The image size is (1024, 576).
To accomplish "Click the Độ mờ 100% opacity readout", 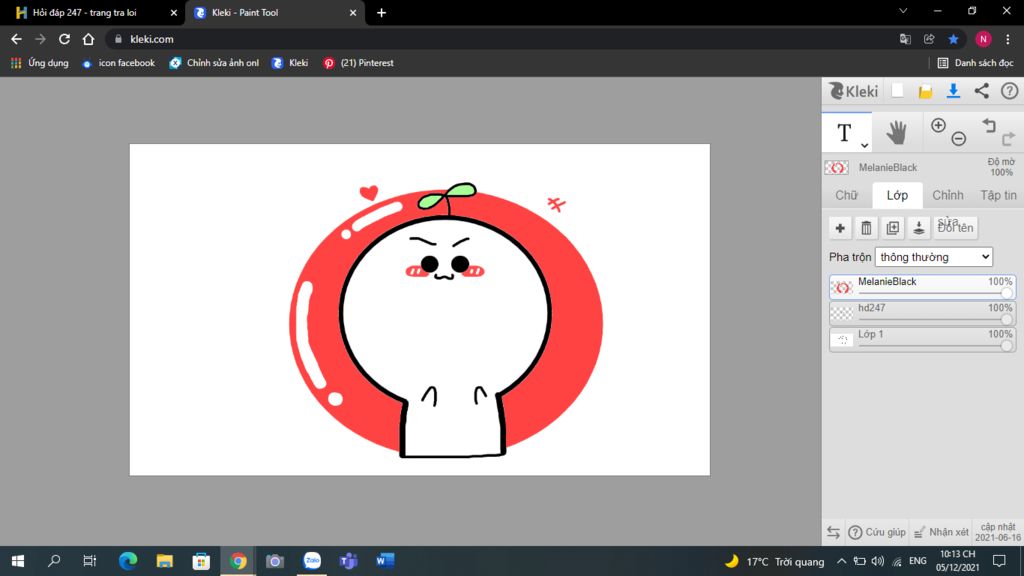I will pos(1000,167).
